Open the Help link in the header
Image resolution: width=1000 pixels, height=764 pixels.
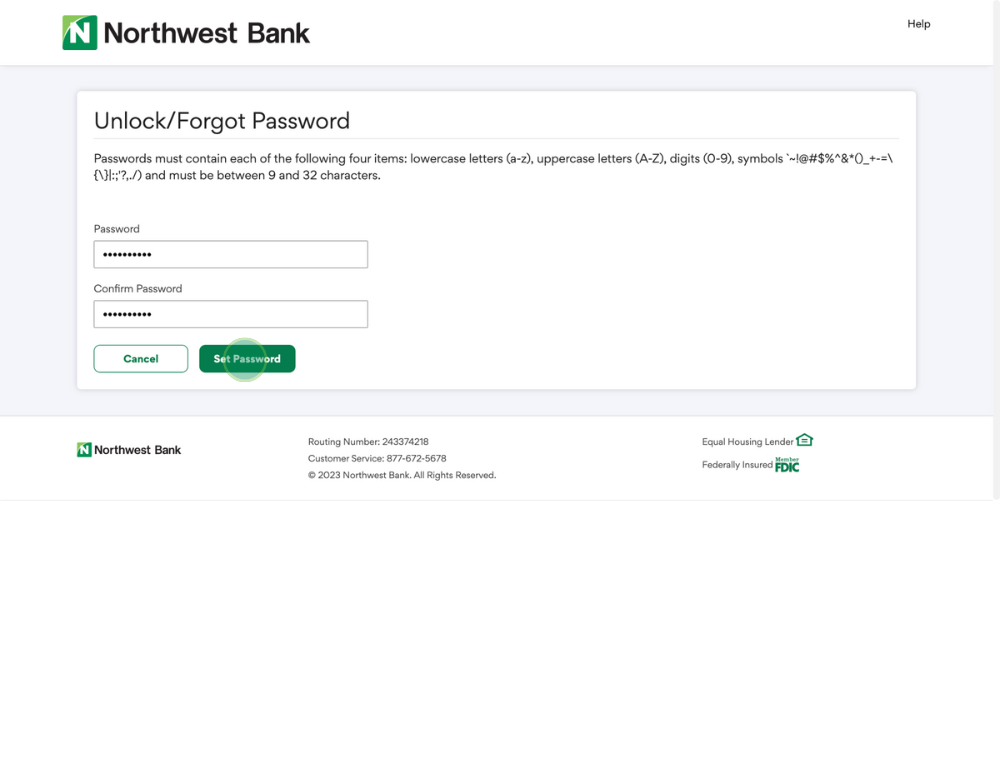[x=918, y=24]
